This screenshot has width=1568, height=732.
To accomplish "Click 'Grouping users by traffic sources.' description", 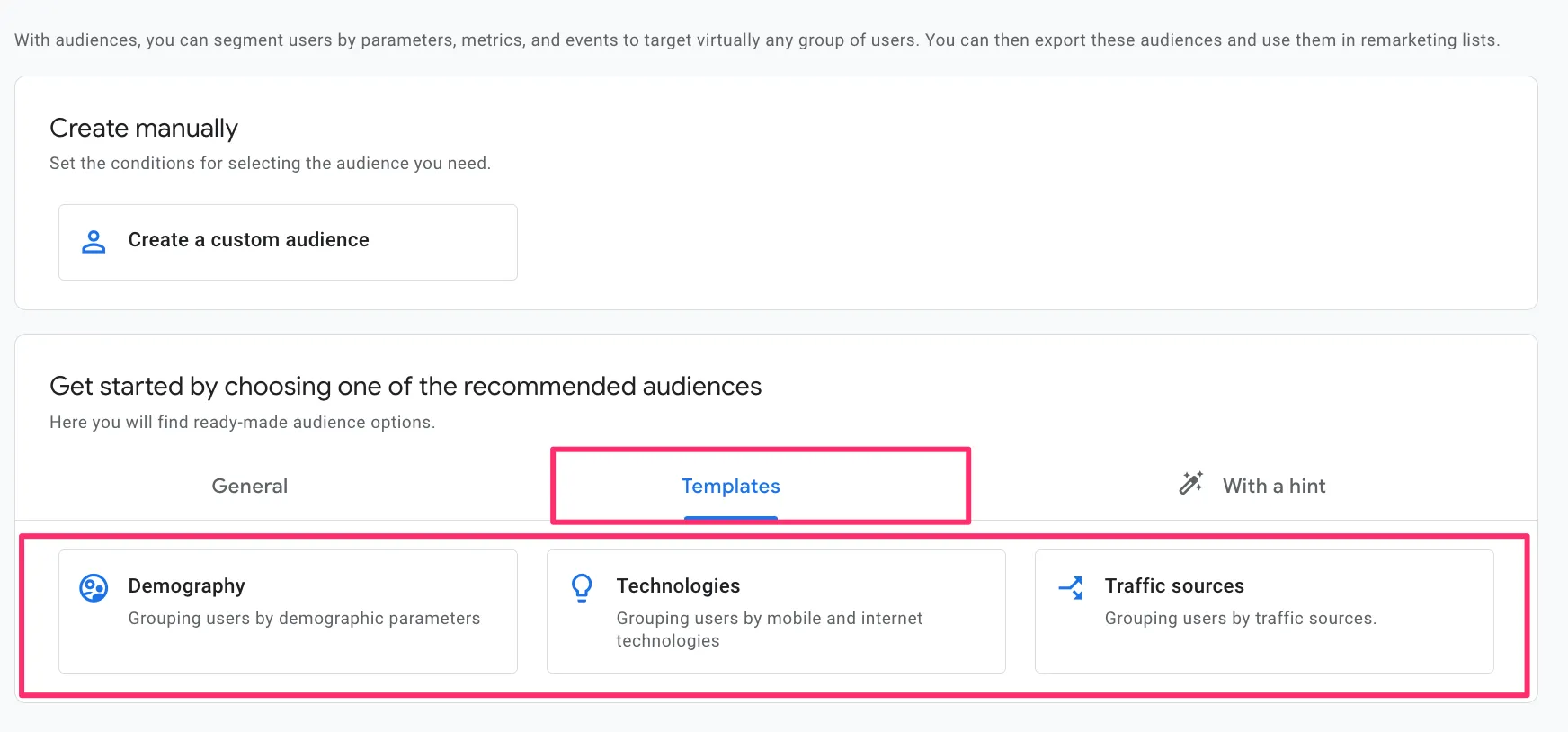I will click(x=1240, y=618).
